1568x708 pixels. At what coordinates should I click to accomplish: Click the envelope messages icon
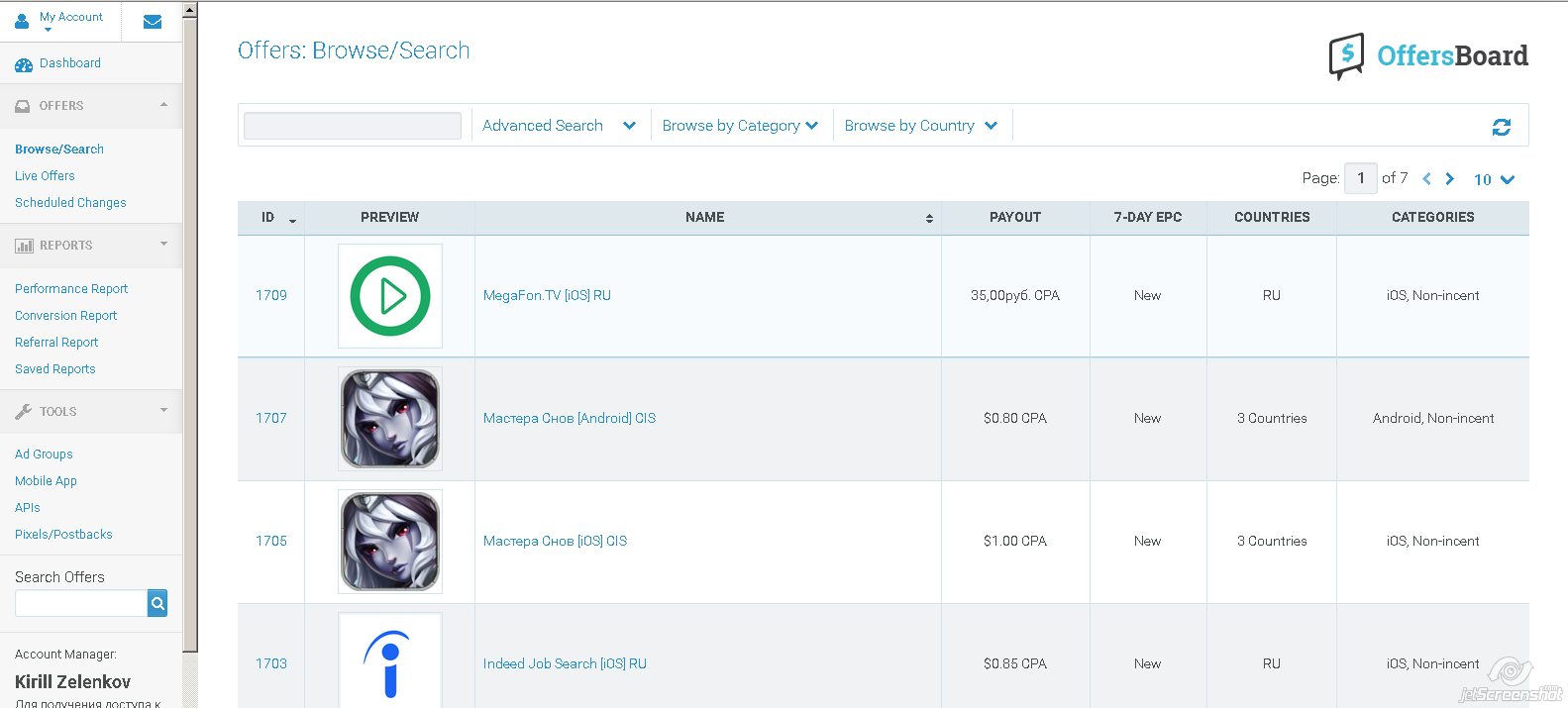pos(153,22)
